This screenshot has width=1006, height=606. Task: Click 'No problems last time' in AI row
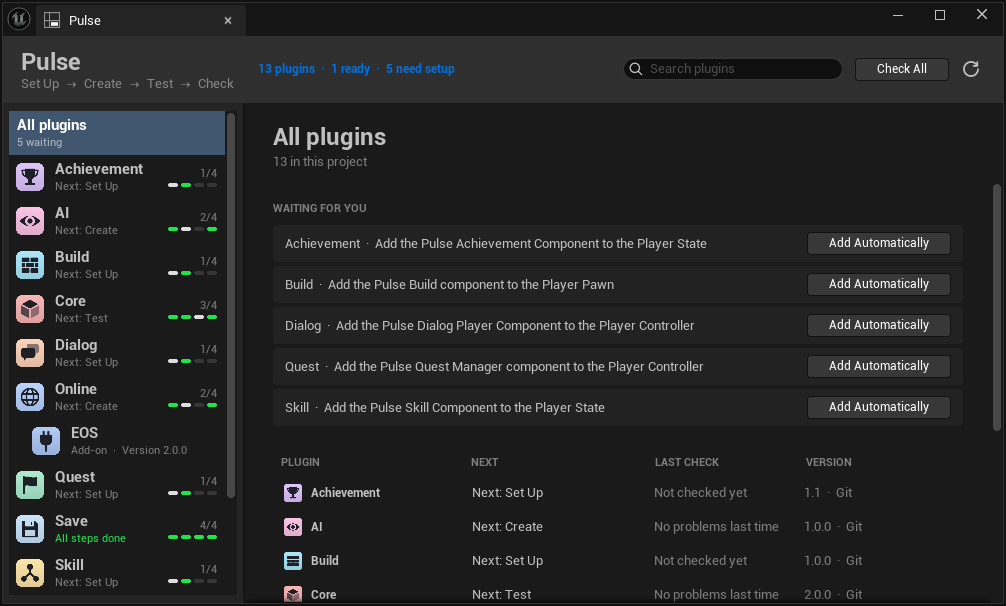[x=716, y=526]
